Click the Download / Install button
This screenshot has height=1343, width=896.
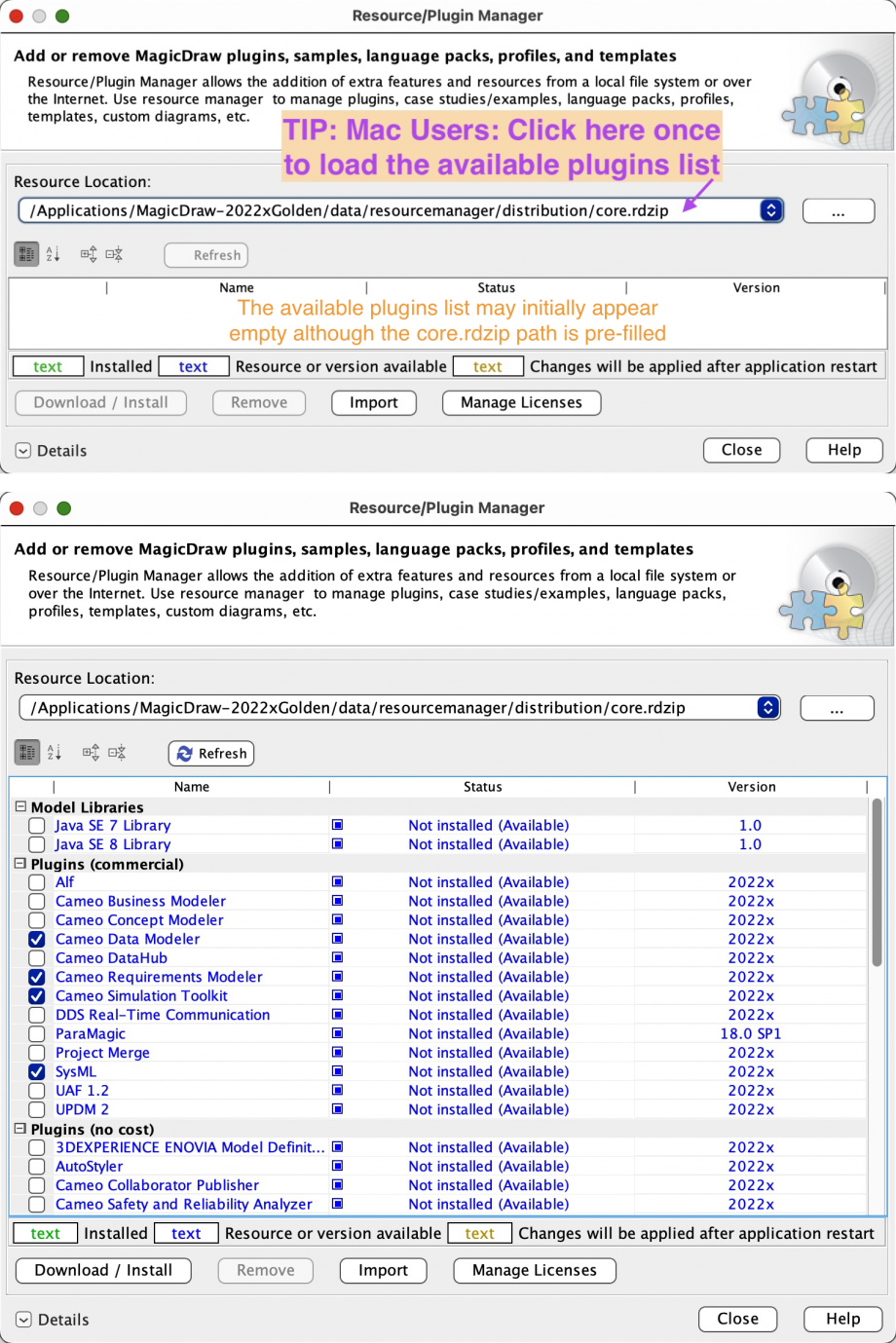click(x=102, y=1270)
